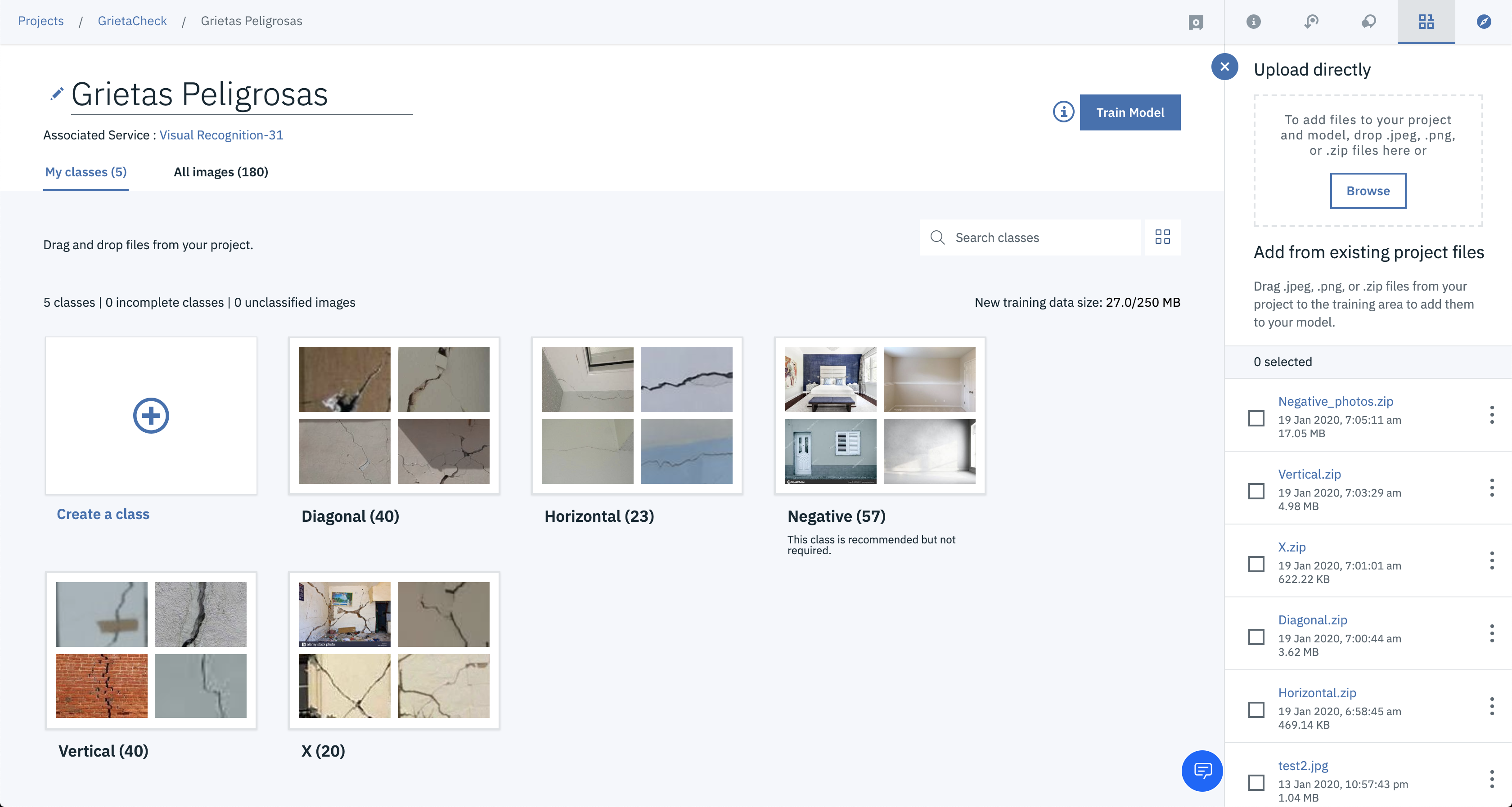Open the information panel icon in the top toolbar

(x=1253, y=22)
